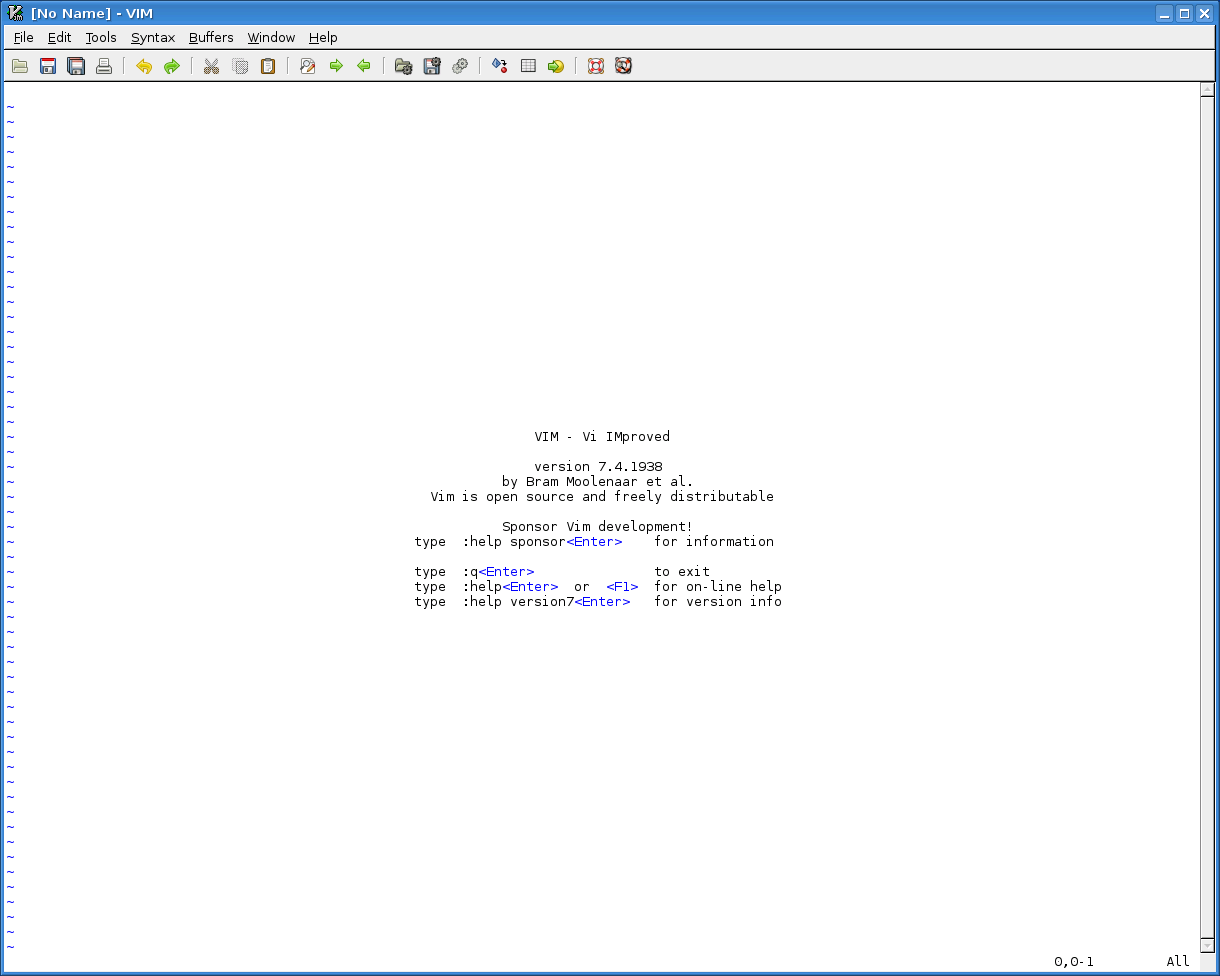Click the scrollbar up arrow

click(1207, 90)
